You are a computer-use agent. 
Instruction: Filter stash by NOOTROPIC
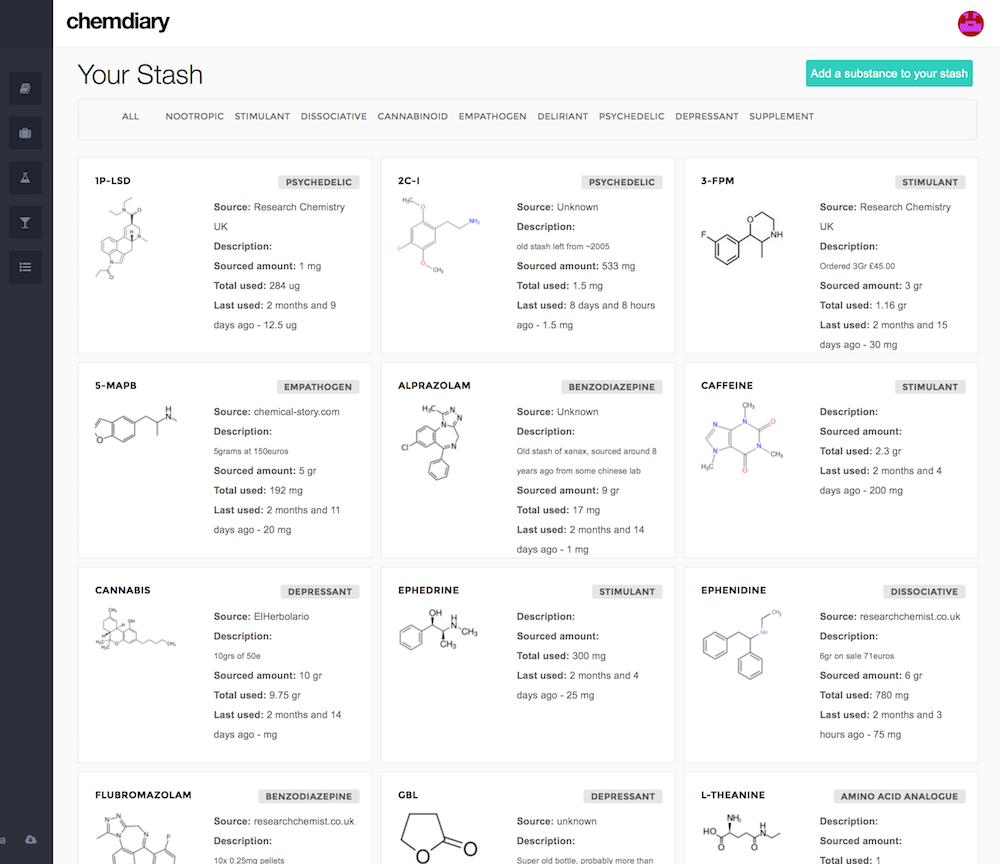point(195,117)
